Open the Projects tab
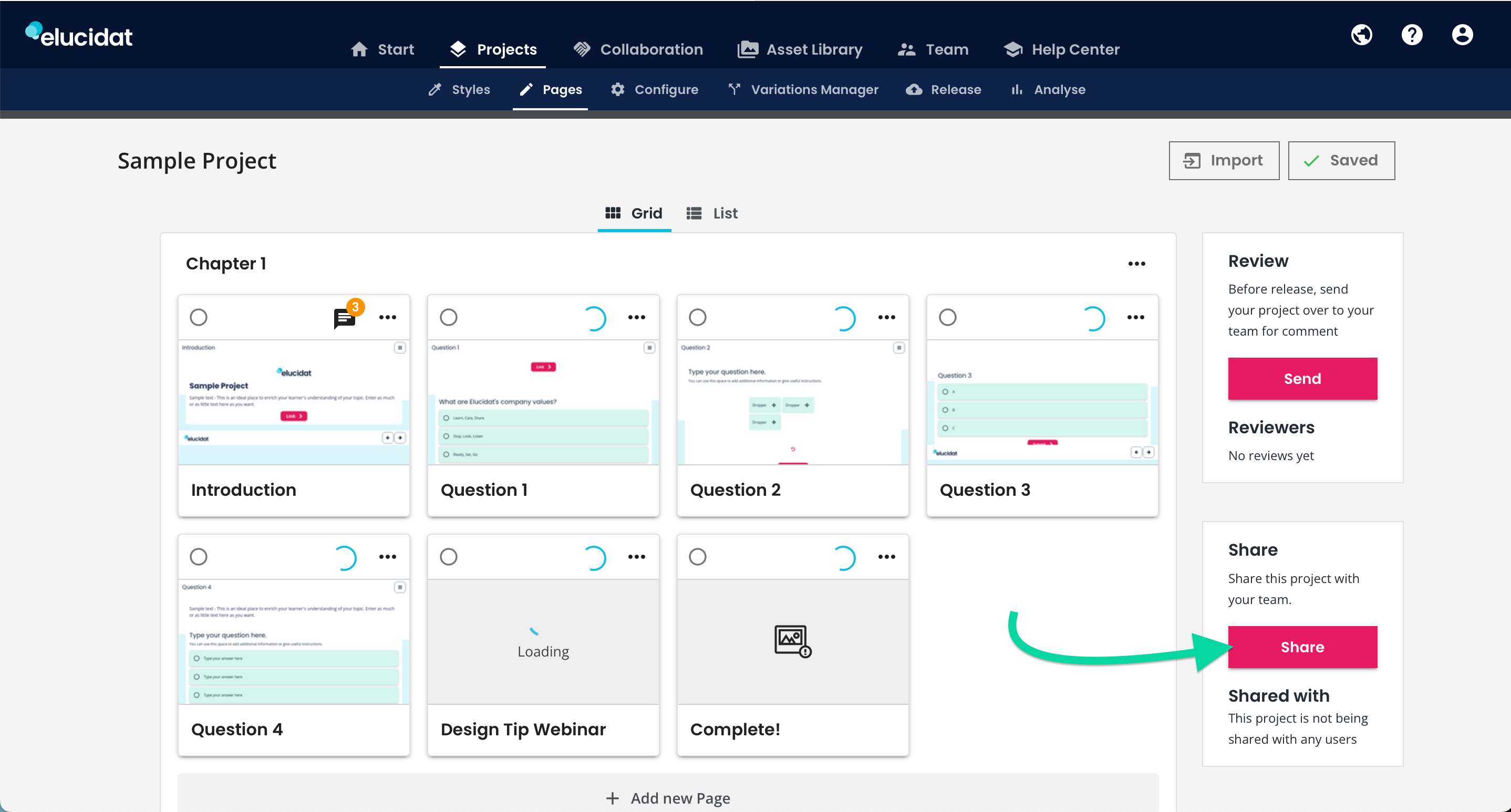Viewport: 1511px width, 812px height. click(493, 49)
